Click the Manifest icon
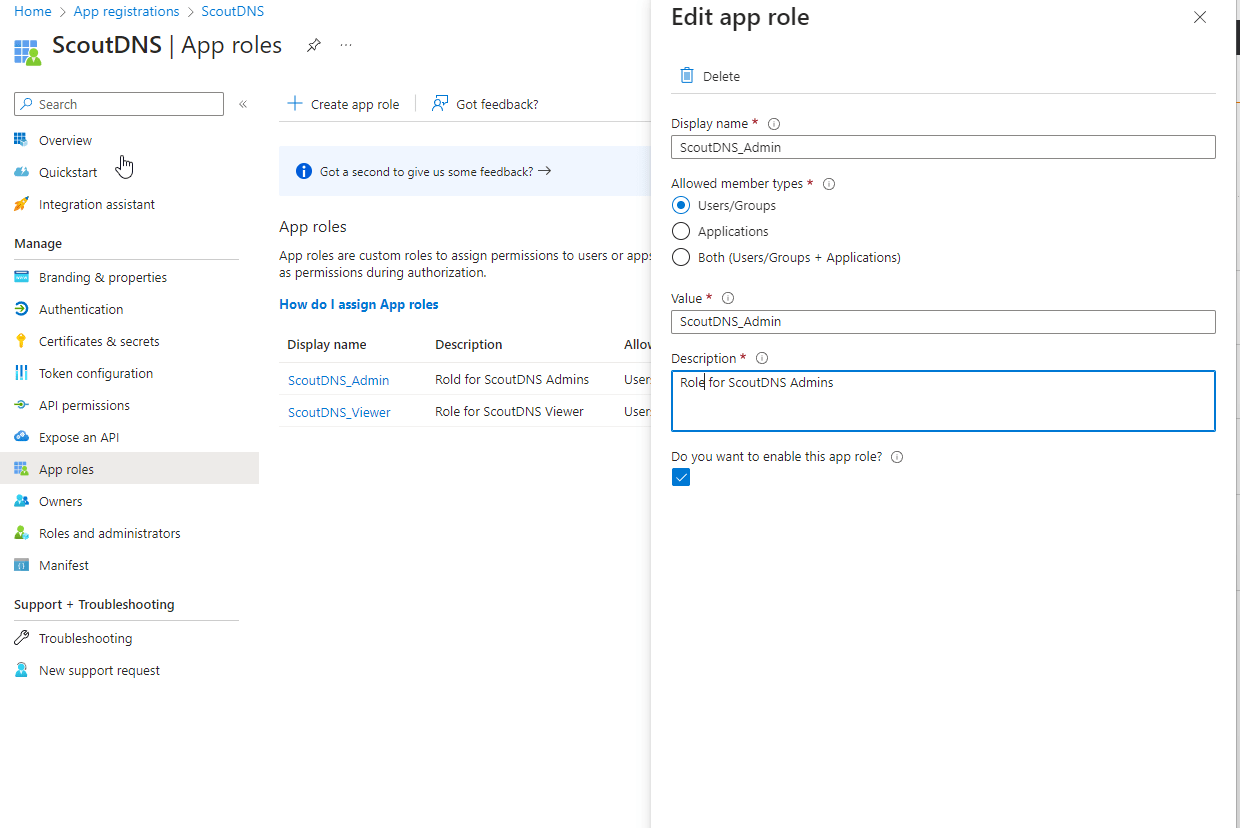Screen dimensions: 1240x828 [x=21, y=565]
